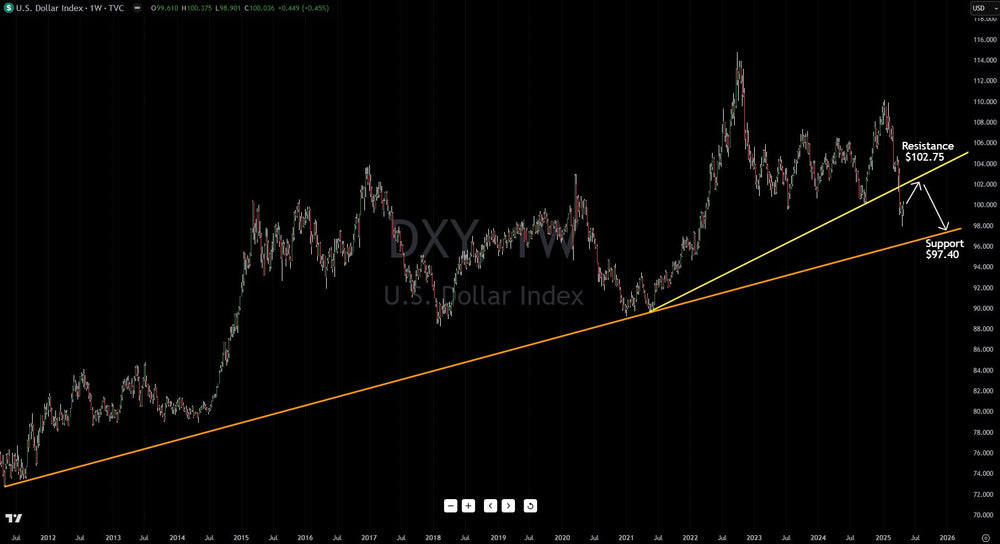Click the 2026 time axis label
Image resolution: width=1000 pixels, height=544 pixels.
[947, 538]
